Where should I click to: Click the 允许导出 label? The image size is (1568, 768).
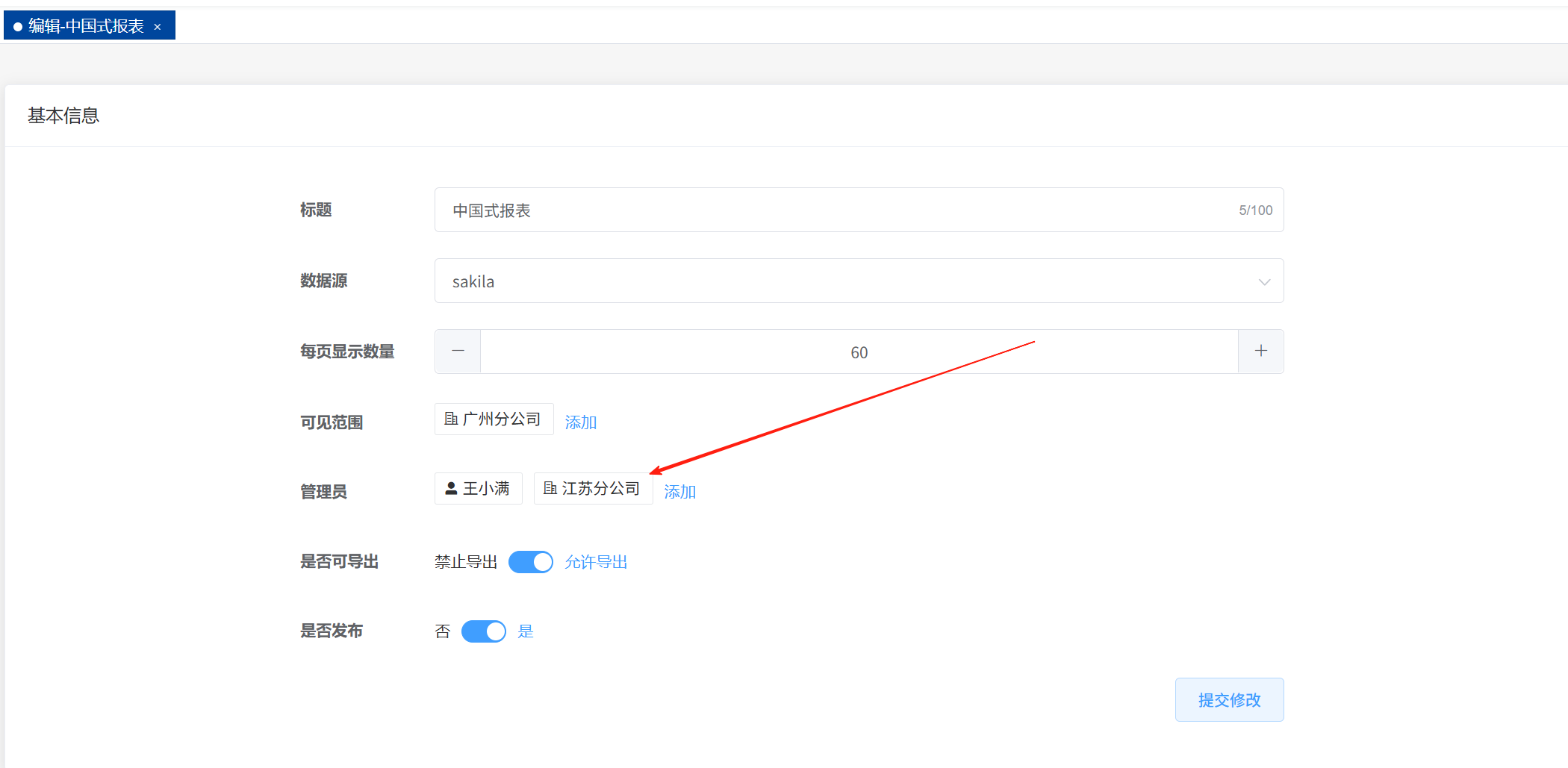point(596,562)
